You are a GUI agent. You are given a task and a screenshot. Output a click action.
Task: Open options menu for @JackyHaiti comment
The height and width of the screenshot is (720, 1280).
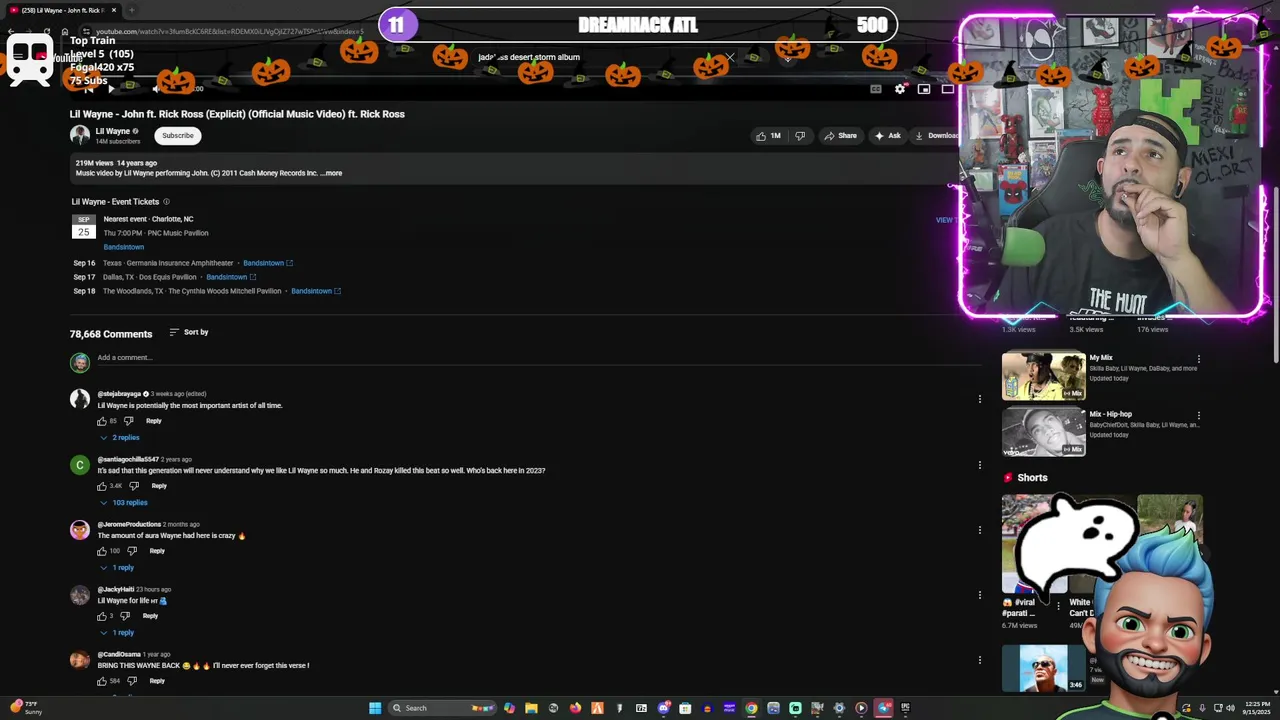(x=979, y=594)
